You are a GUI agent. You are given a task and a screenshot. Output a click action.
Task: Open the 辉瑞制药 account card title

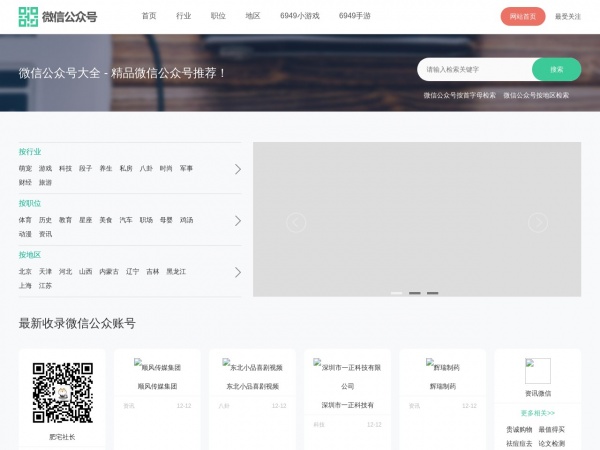point(443,386)
